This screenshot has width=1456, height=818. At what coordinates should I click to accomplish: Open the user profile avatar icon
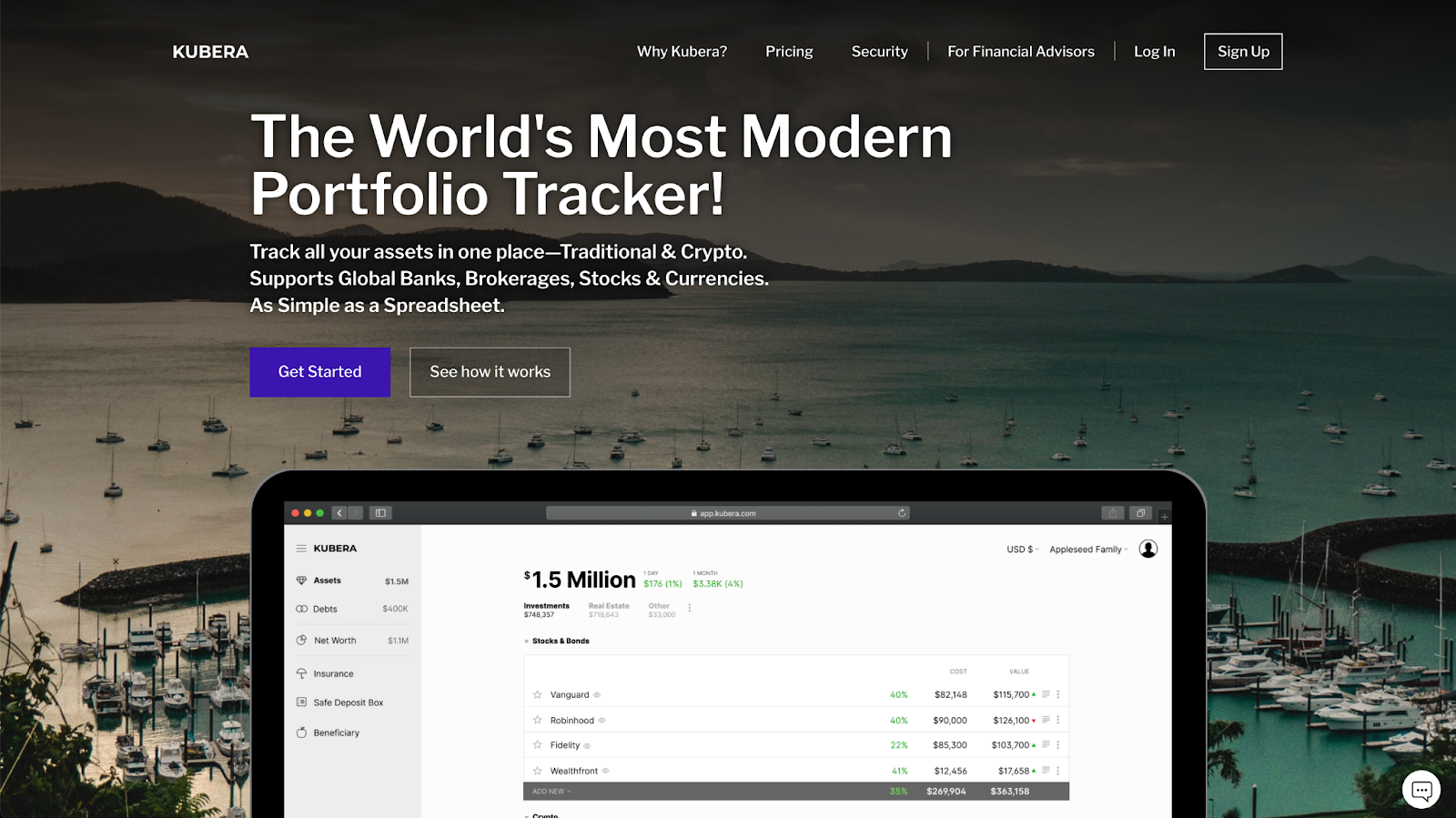[x=1148, y=549]
